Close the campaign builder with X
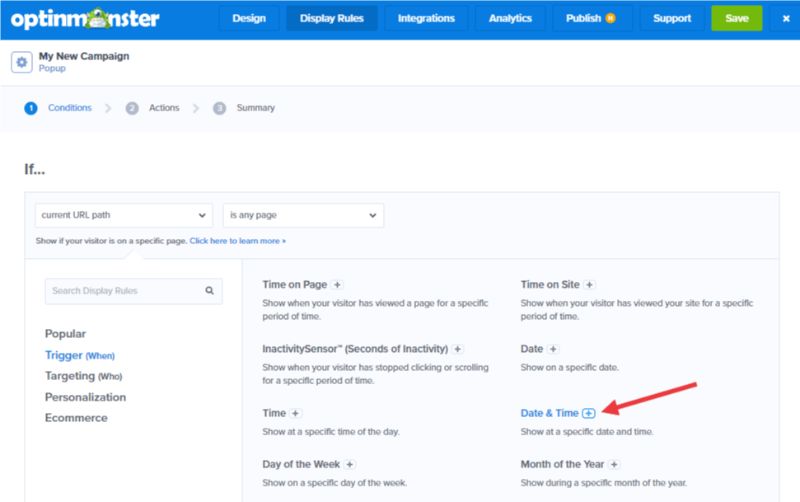Screen dimensions: 800x502 click(x=786, y=18)
